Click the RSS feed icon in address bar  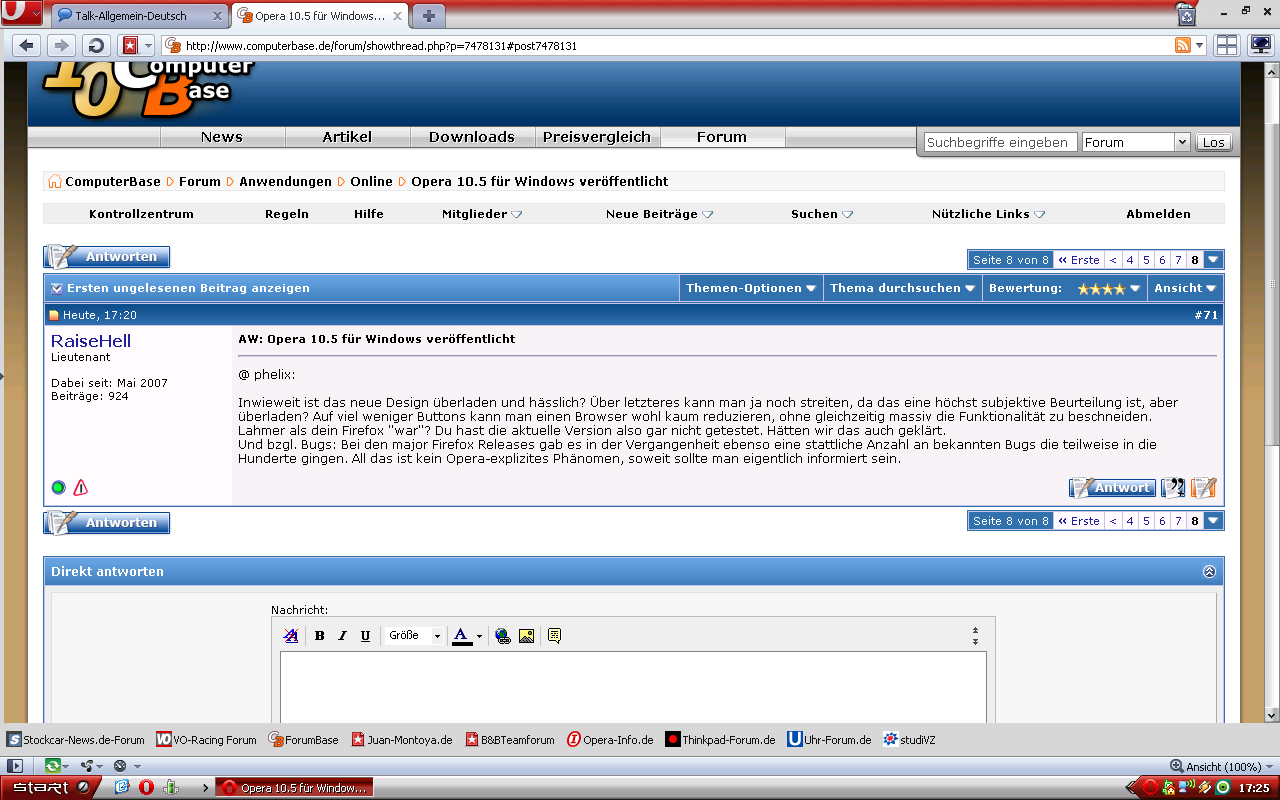point(1182,46)
